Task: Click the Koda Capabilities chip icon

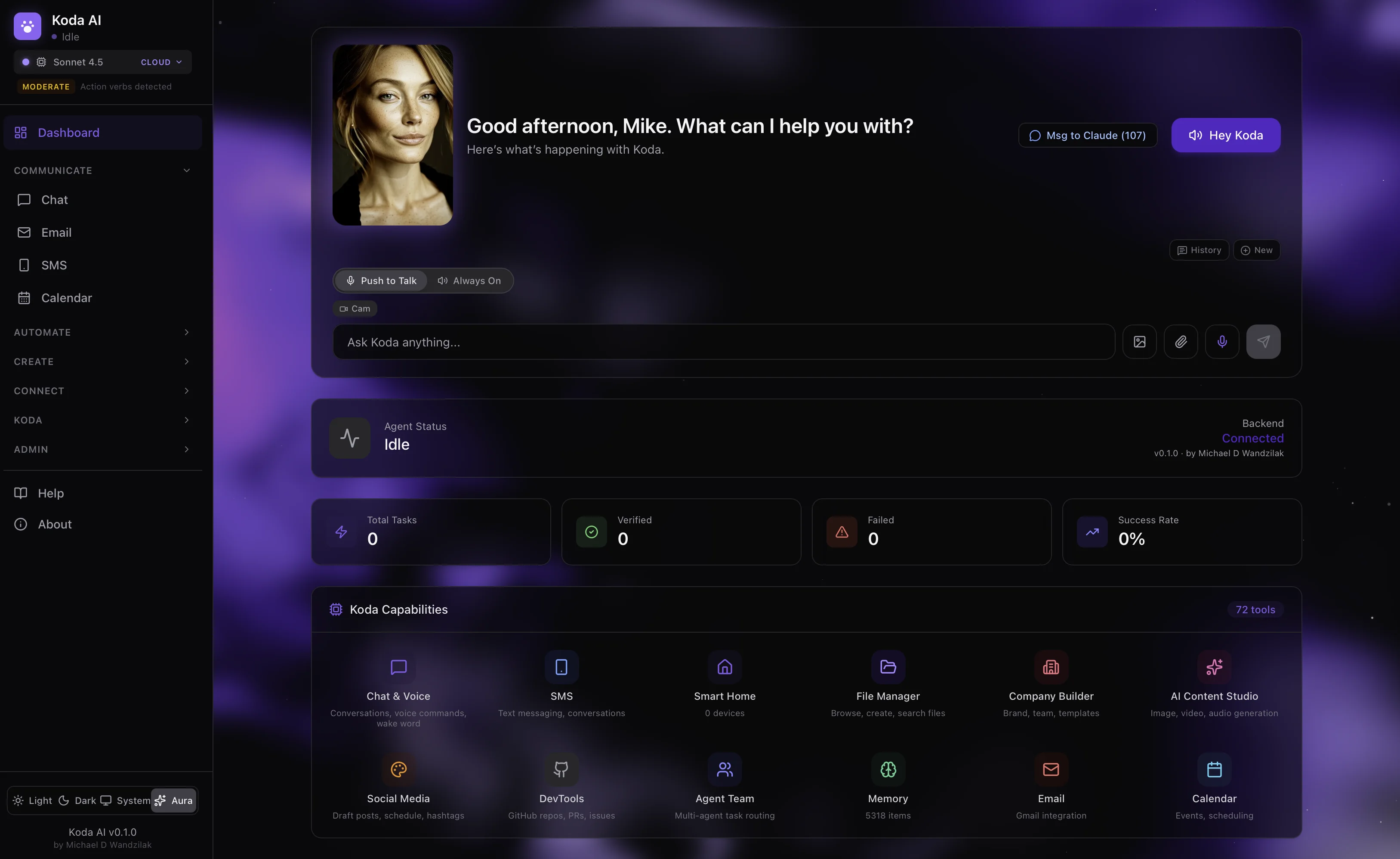Action: 336,609
